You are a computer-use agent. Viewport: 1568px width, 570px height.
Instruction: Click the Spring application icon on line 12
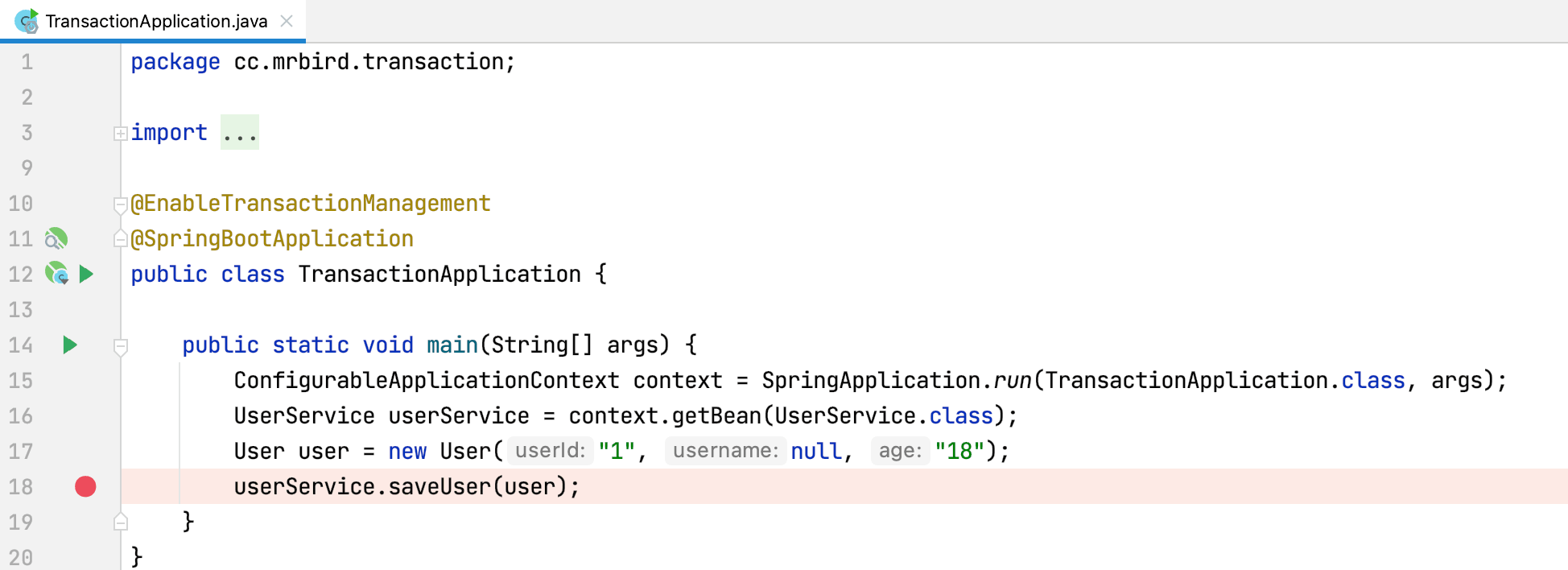click(56, 275)
